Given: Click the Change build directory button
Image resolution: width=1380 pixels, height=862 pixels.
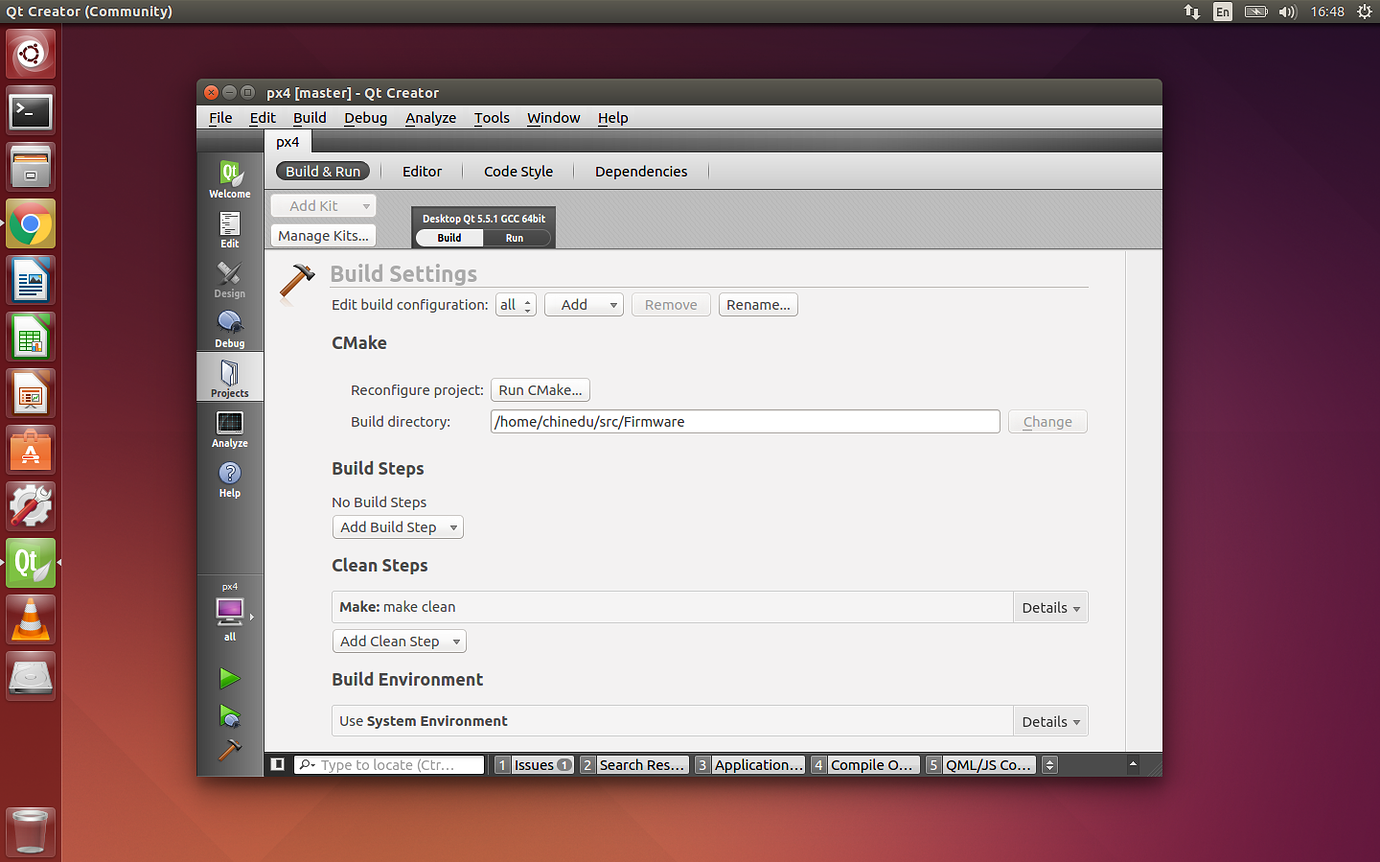Looking at the screenshot, I should (1047, 422).
